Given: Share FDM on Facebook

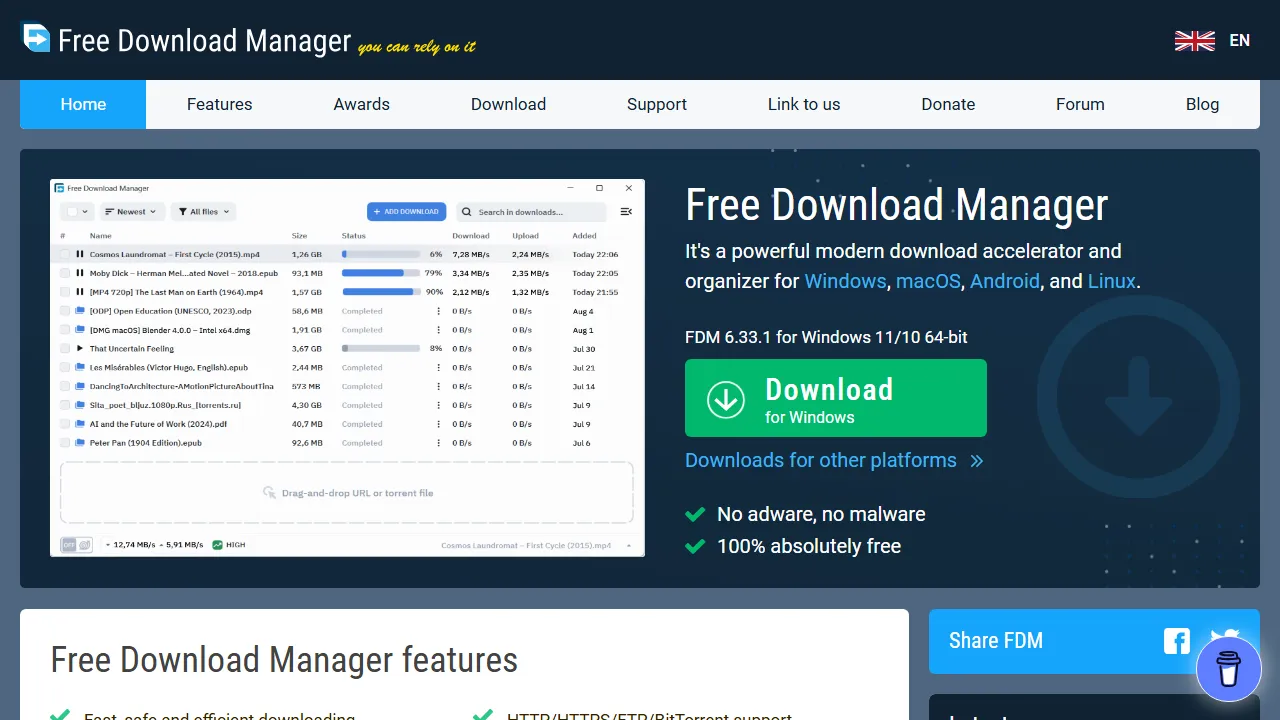Looking at the screenshot, I should [1176, 641].
